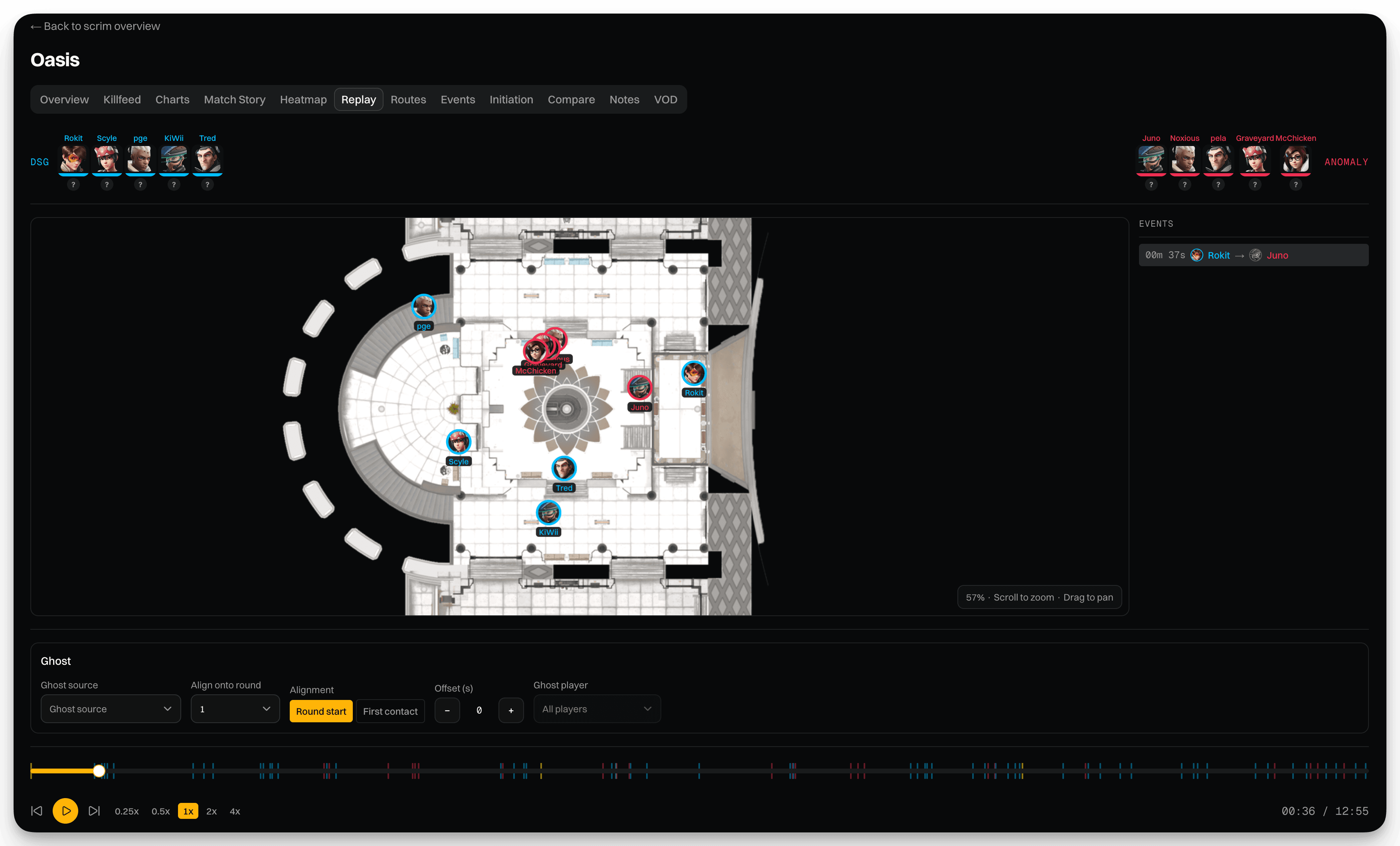Click the 00:36 / 12:55 time readout
The width and height of the screenshot is (1400, 846).
tap(1325, 811)
